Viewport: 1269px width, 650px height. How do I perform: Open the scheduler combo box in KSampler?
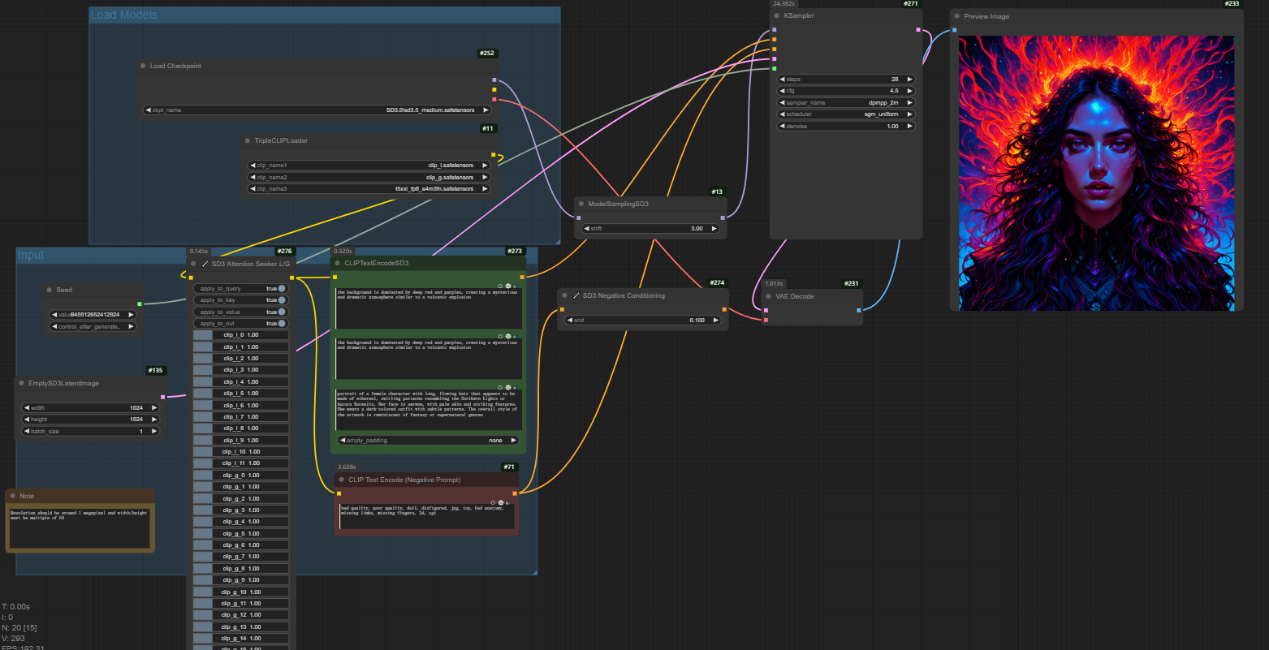click(x=845, y=114)
